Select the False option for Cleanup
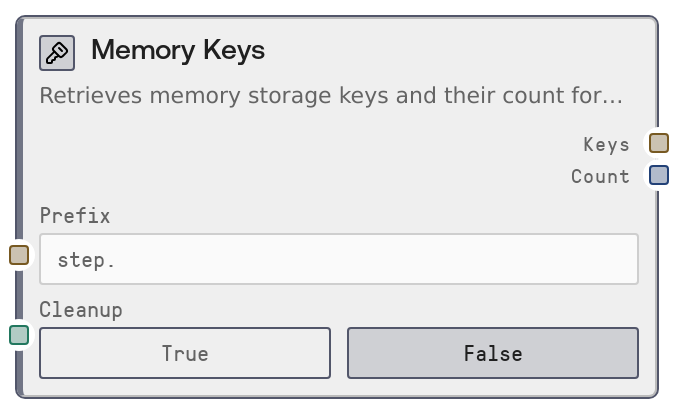The image size is (674, 414). pos(492,353)
